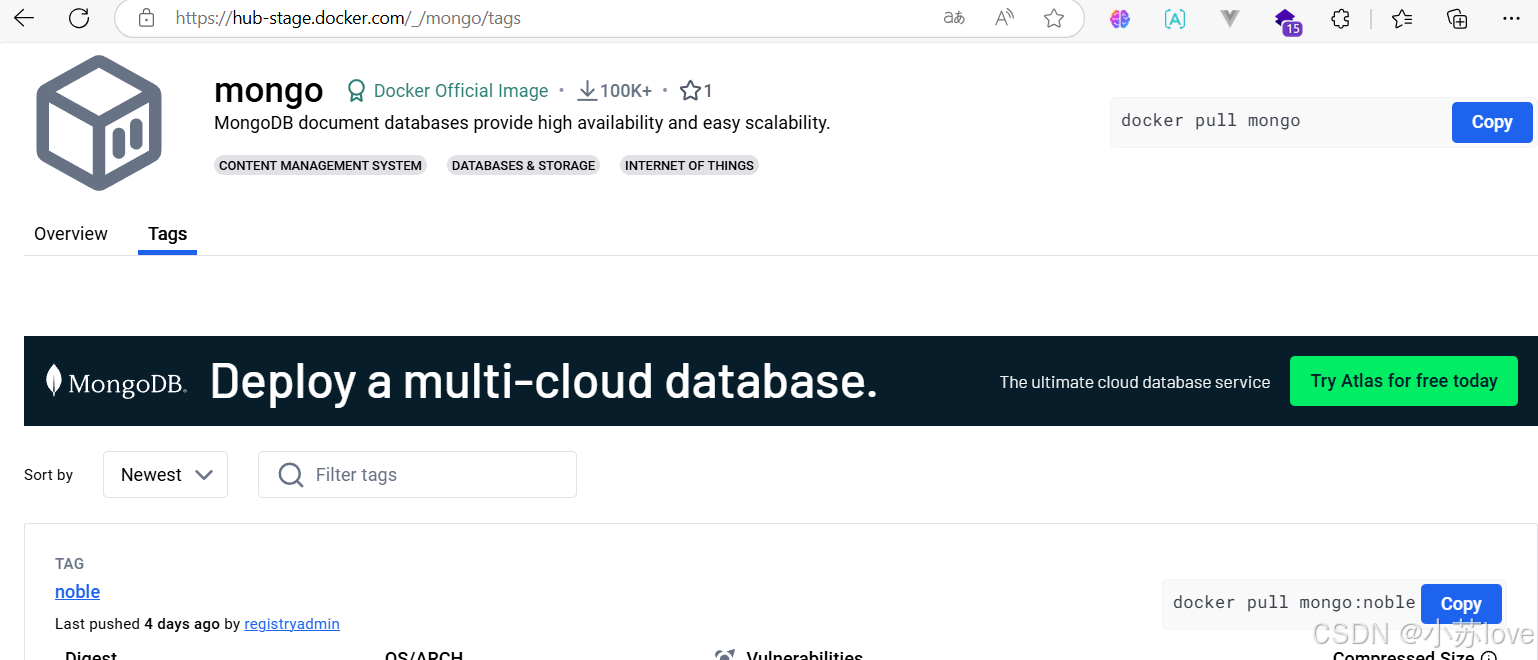Image resolution: width=1538 pixels, height=660 pixels.
Task: Click the MongoDB leaf logo in banner
Action: (x=55, y=381)
